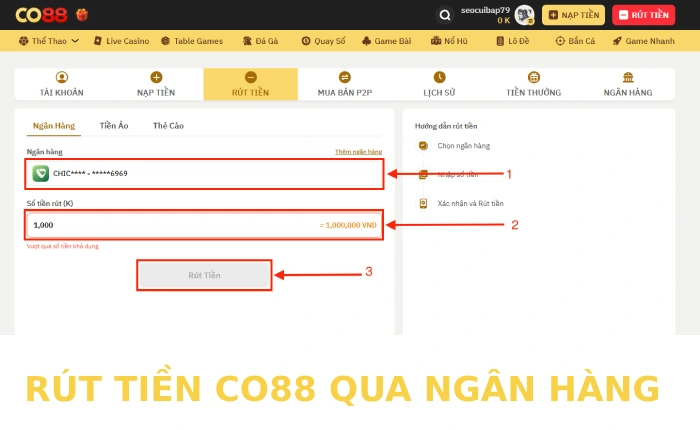Open the Table Games menu
This screenshot has height=430, width=700.
pyautogui.click(x=192, y=41)
